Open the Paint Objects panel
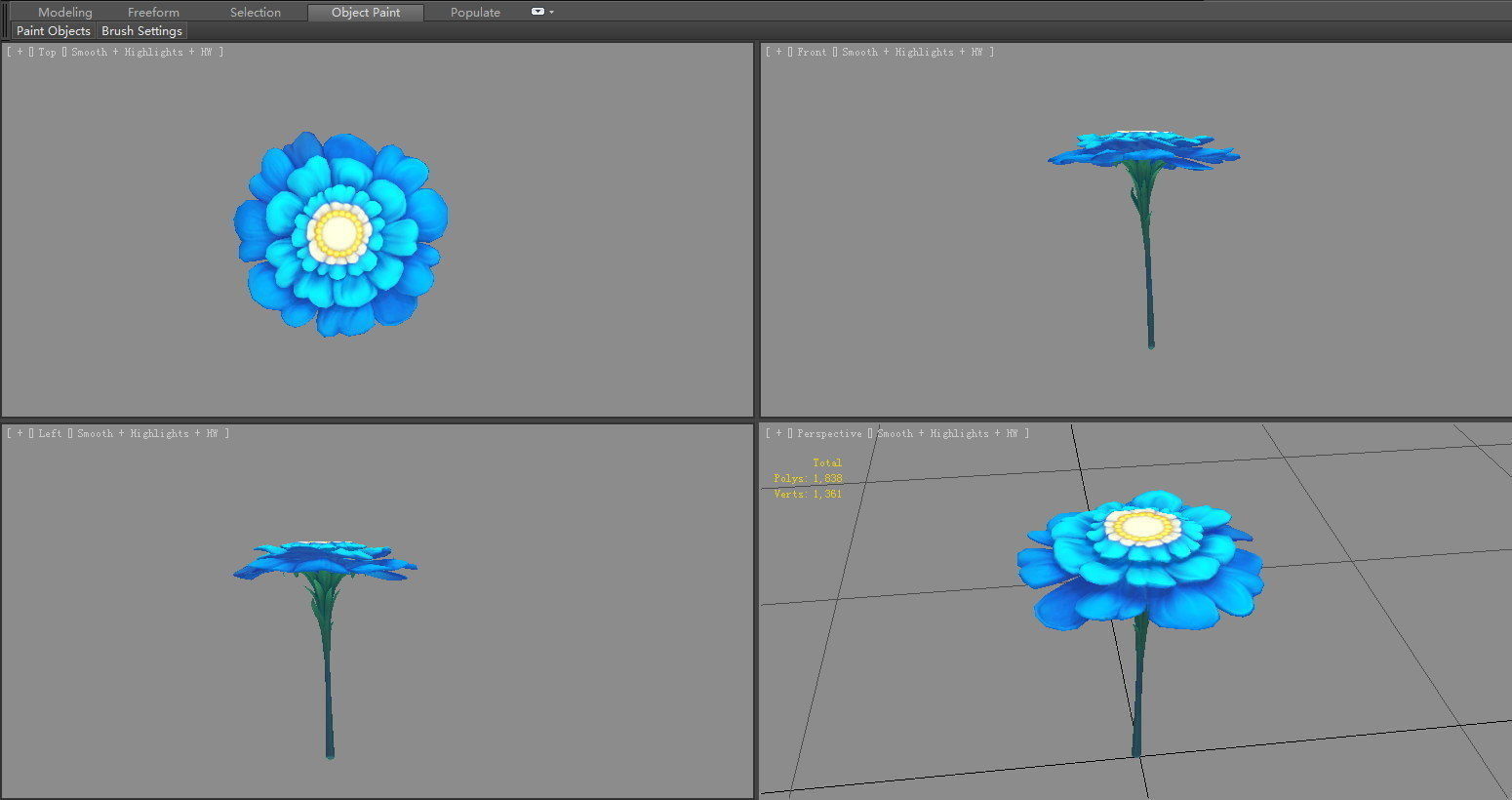 (54, 31)
